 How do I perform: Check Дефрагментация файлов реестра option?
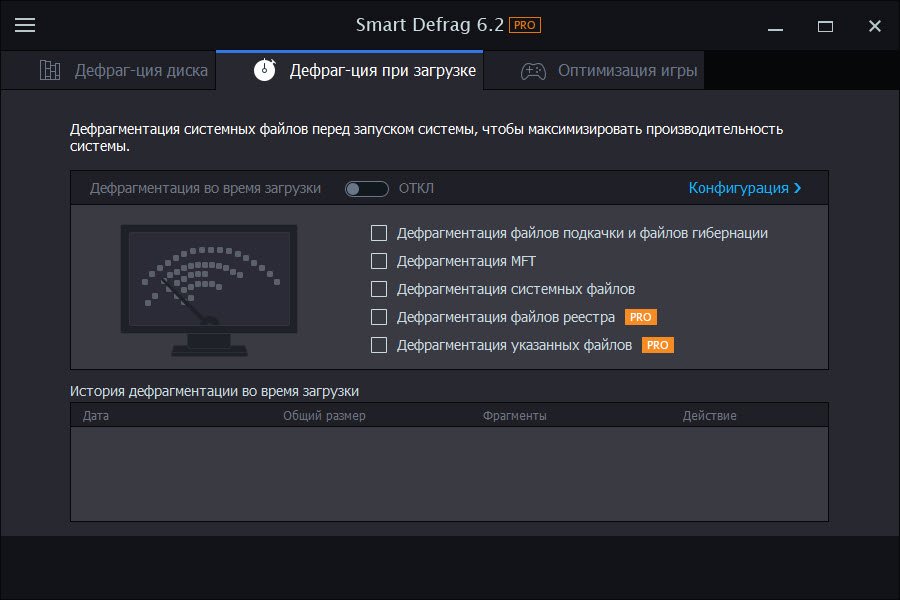(x=379, y=317)
